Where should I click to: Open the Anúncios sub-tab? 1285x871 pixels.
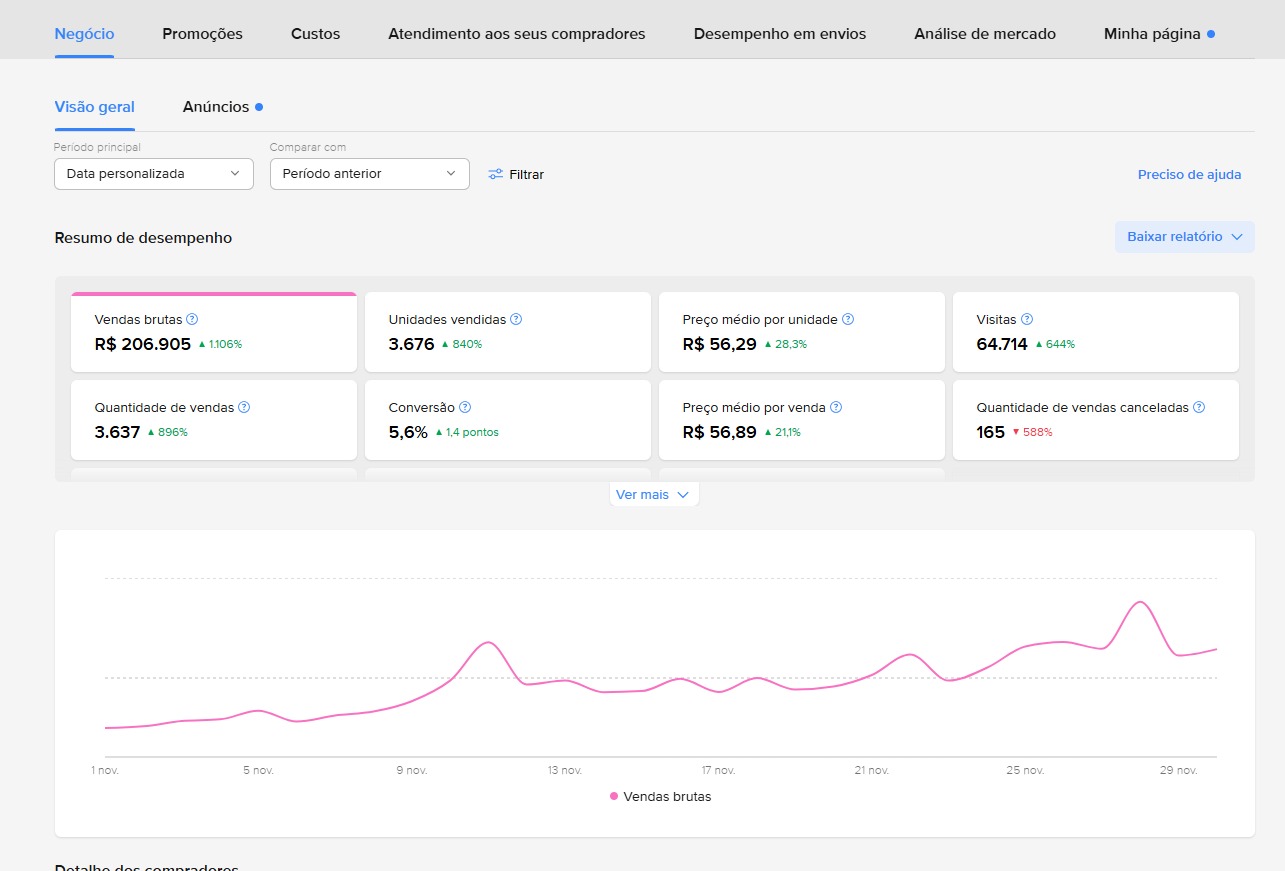216,107
